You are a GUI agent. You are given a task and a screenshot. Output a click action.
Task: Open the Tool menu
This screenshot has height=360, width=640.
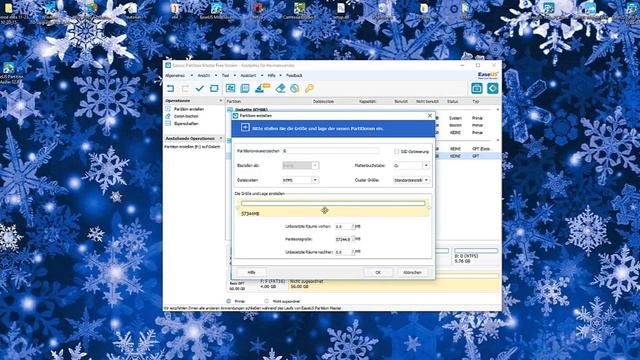[x=225, y=76]
